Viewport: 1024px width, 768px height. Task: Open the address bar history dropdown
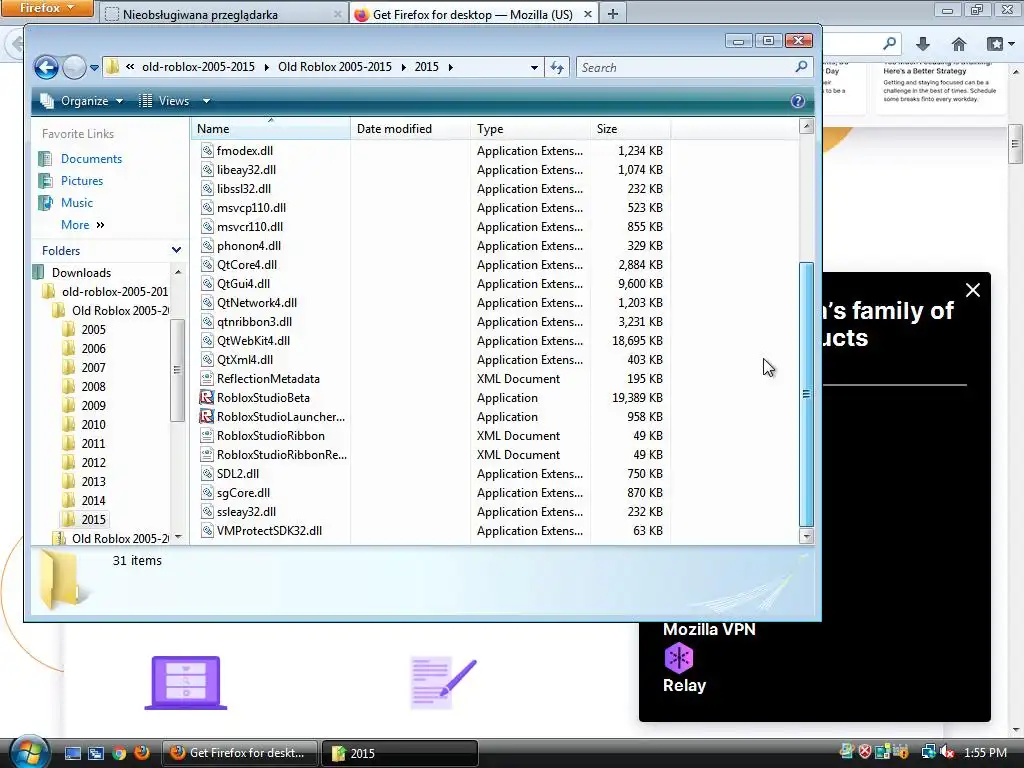(534, 67)
